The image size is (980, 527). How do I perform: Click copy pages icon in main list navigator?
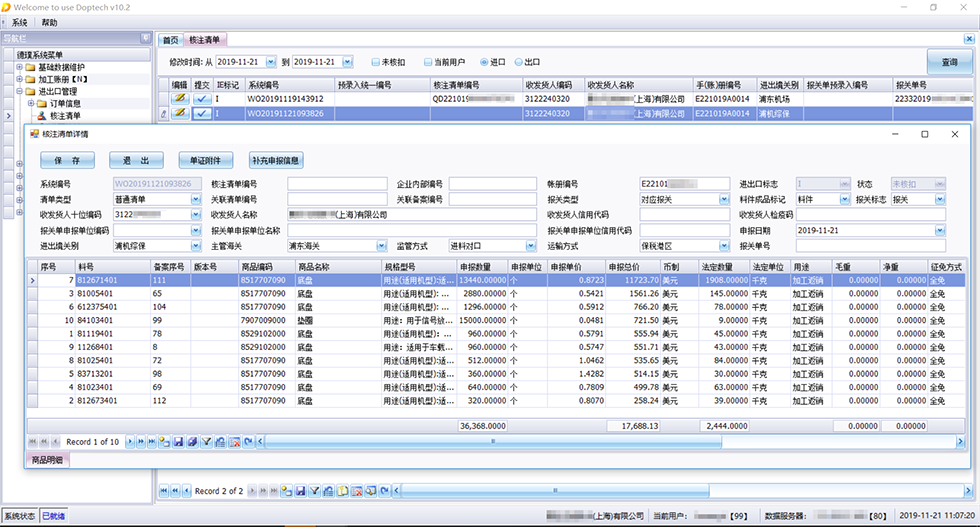[x=343, y=491]
